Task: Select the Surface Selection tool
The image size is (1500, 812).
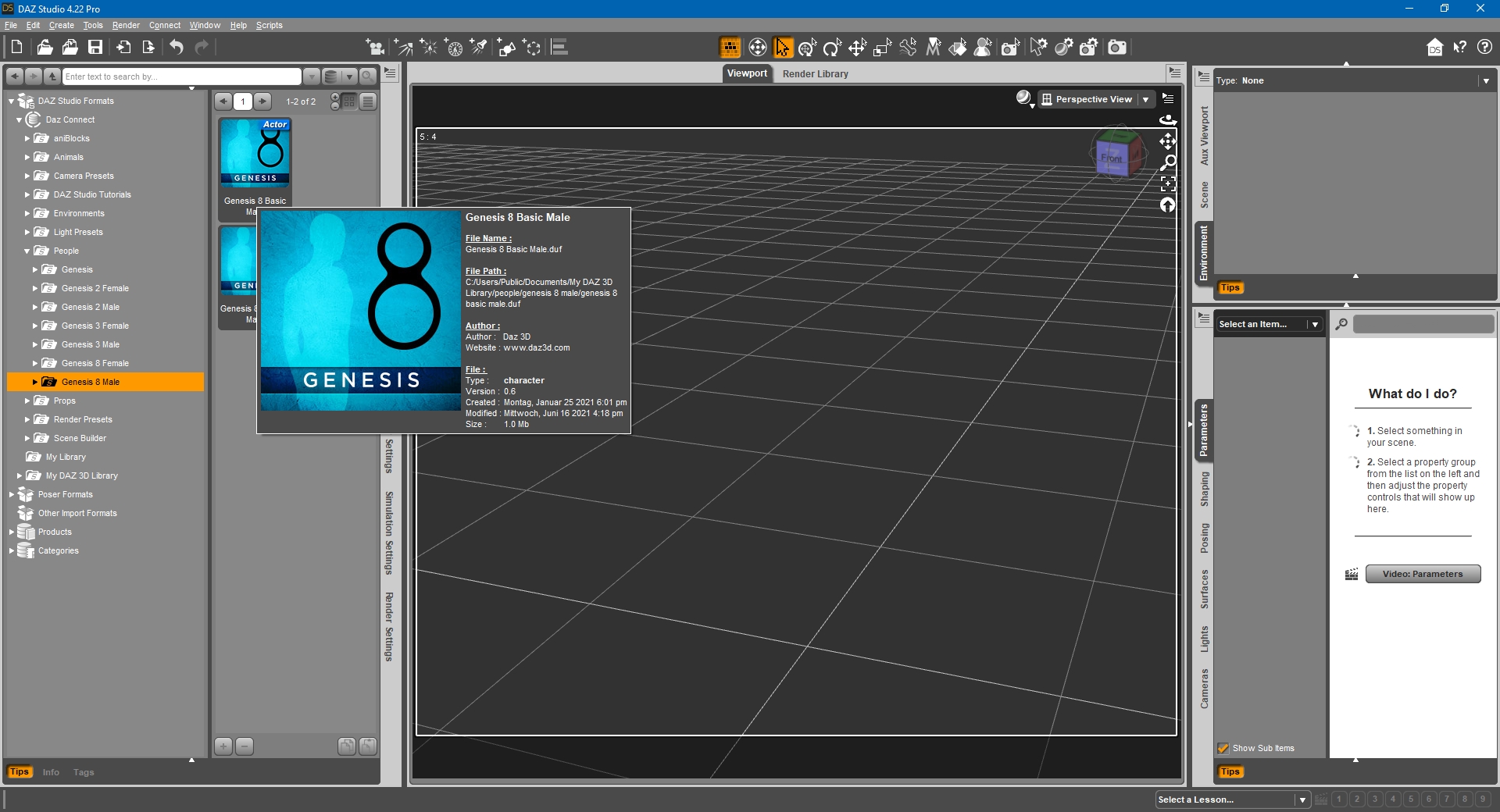Action: [958, 48]
